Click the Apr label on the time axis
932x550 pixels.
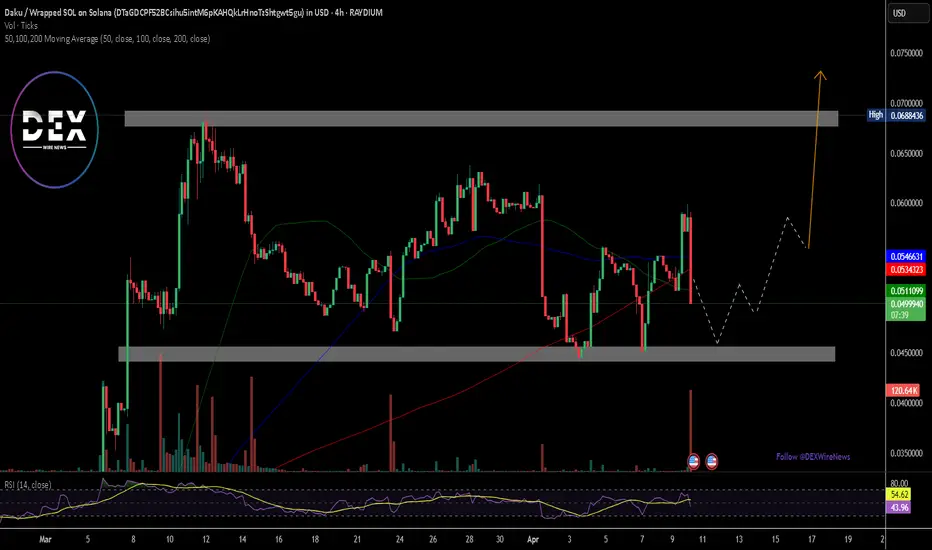click(x=533, y=539)
